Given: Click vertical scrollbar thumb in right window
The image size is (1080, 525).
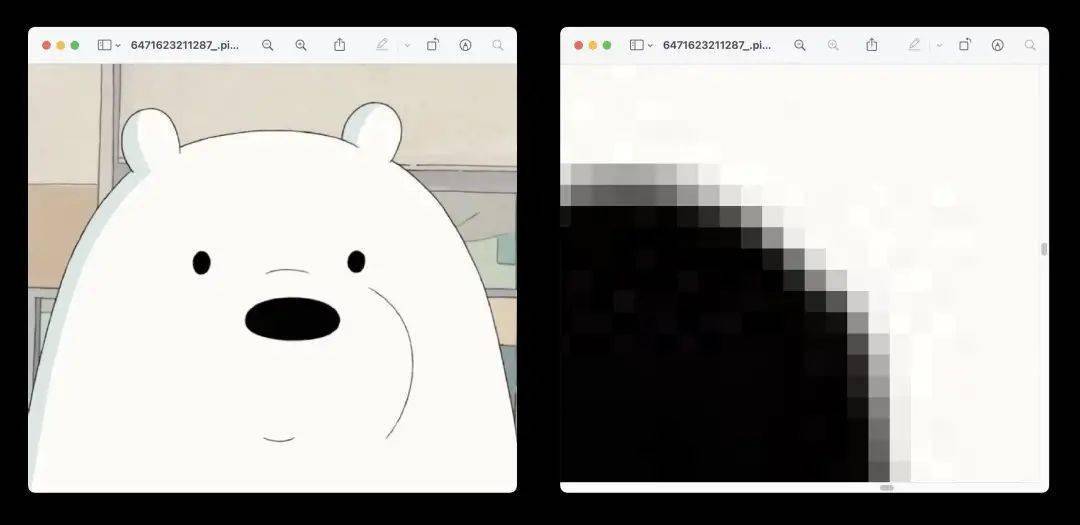Looking at the screenshot, I should (x=1044, y=249).
